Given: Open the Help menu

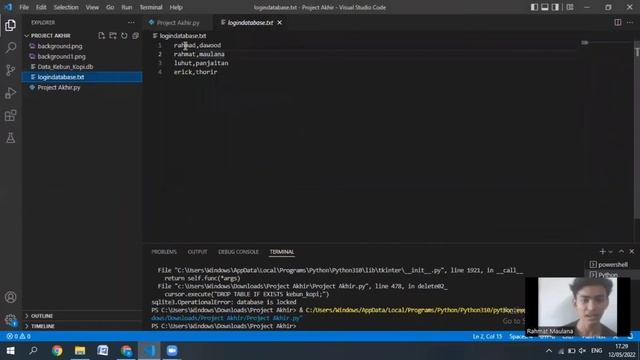Looking at the screenshot, I should point(176,7).
